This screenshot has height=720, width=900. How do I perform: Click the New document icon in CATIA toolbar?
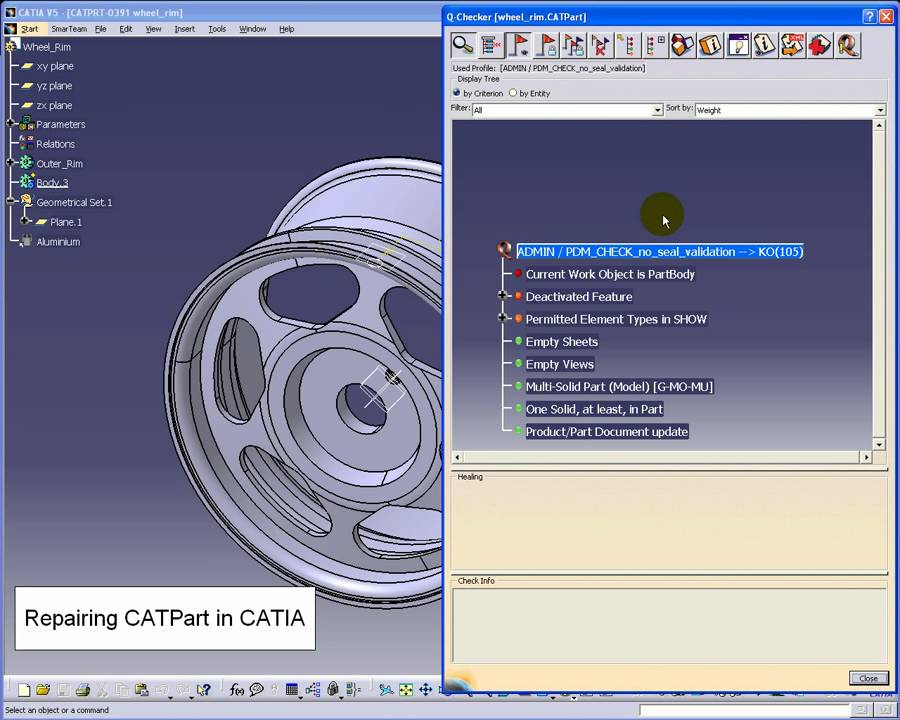point(24,690)
